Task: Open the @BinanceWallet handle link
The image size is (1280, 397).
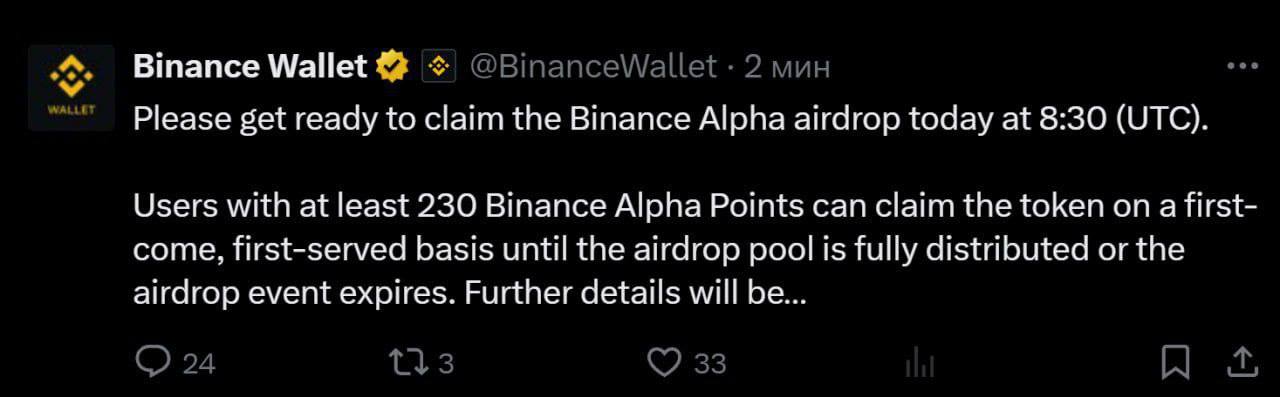Action: click(592, 67)
